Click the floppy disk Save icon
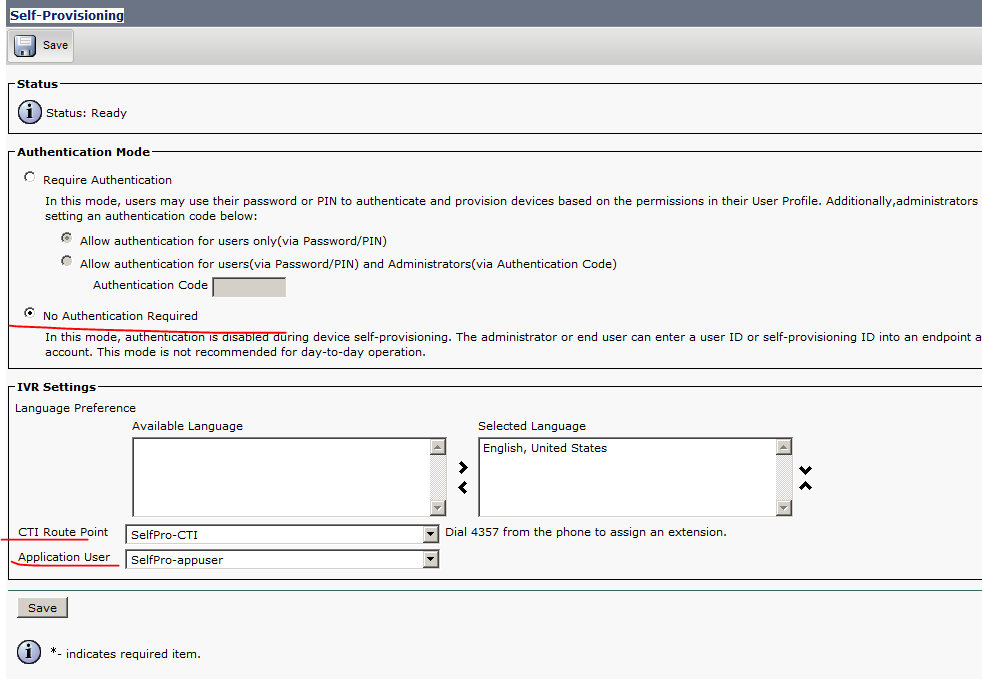The image size is (982, 679). tap(25, 46)
